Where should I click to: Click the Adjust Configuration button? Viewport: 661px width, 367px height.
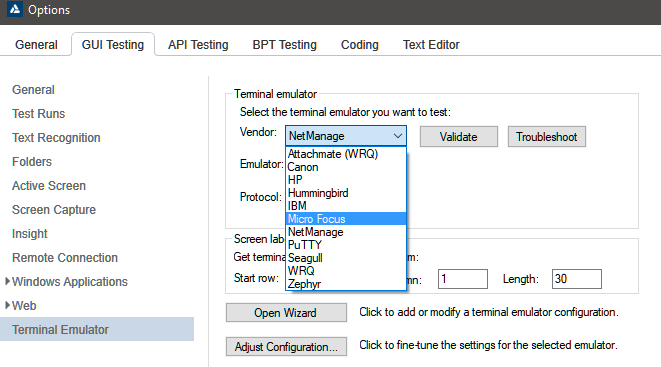[286, 346]
